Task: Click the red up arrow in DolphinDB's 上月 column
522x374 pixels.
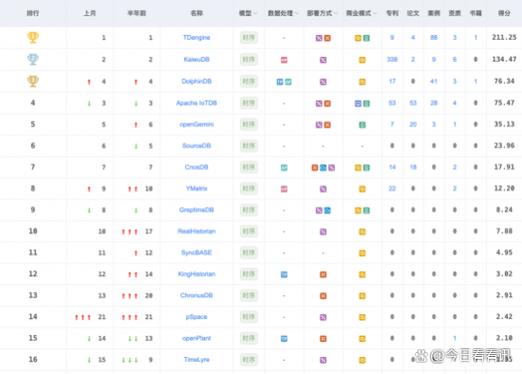Action: point(89,82)
